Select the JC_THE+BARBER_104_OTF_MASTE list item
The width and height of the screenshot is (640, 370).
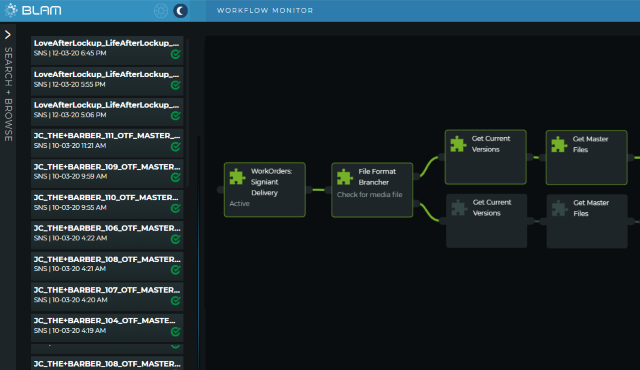pyautogui.click(x=107, y=326)
